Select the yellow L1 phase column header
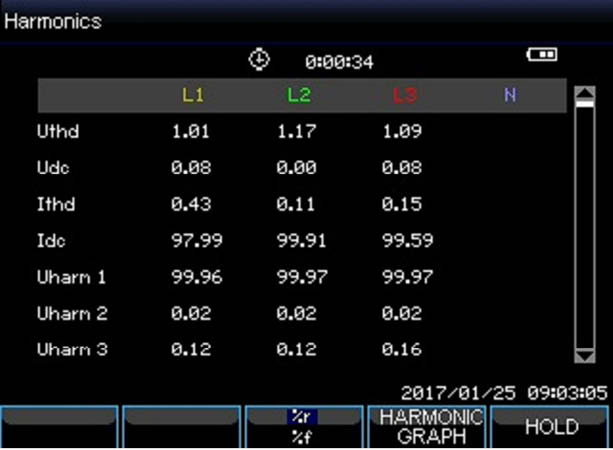This screenshot has width=613, height=450. click(192, 95)
